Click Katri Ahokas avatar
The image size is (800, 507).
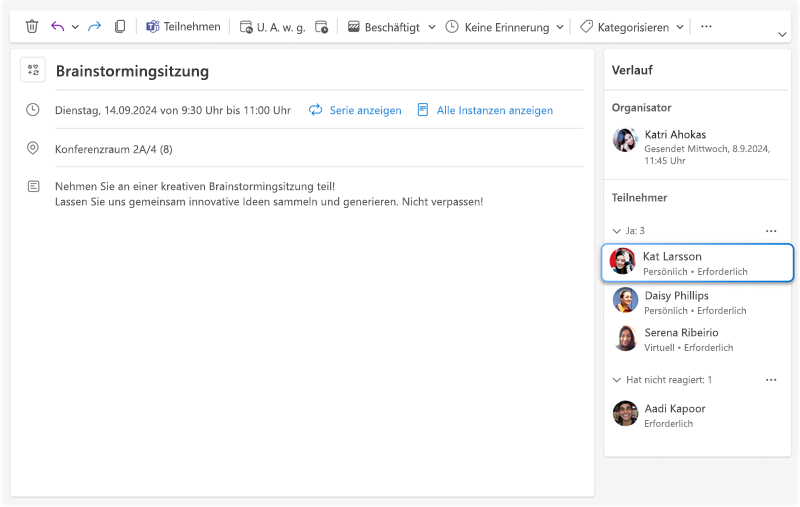point(625,140)
